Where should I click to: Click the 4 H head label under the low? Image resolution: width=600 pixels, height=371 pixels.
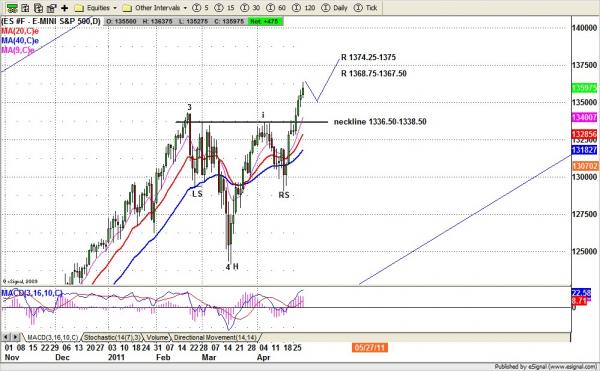point(232,267)
